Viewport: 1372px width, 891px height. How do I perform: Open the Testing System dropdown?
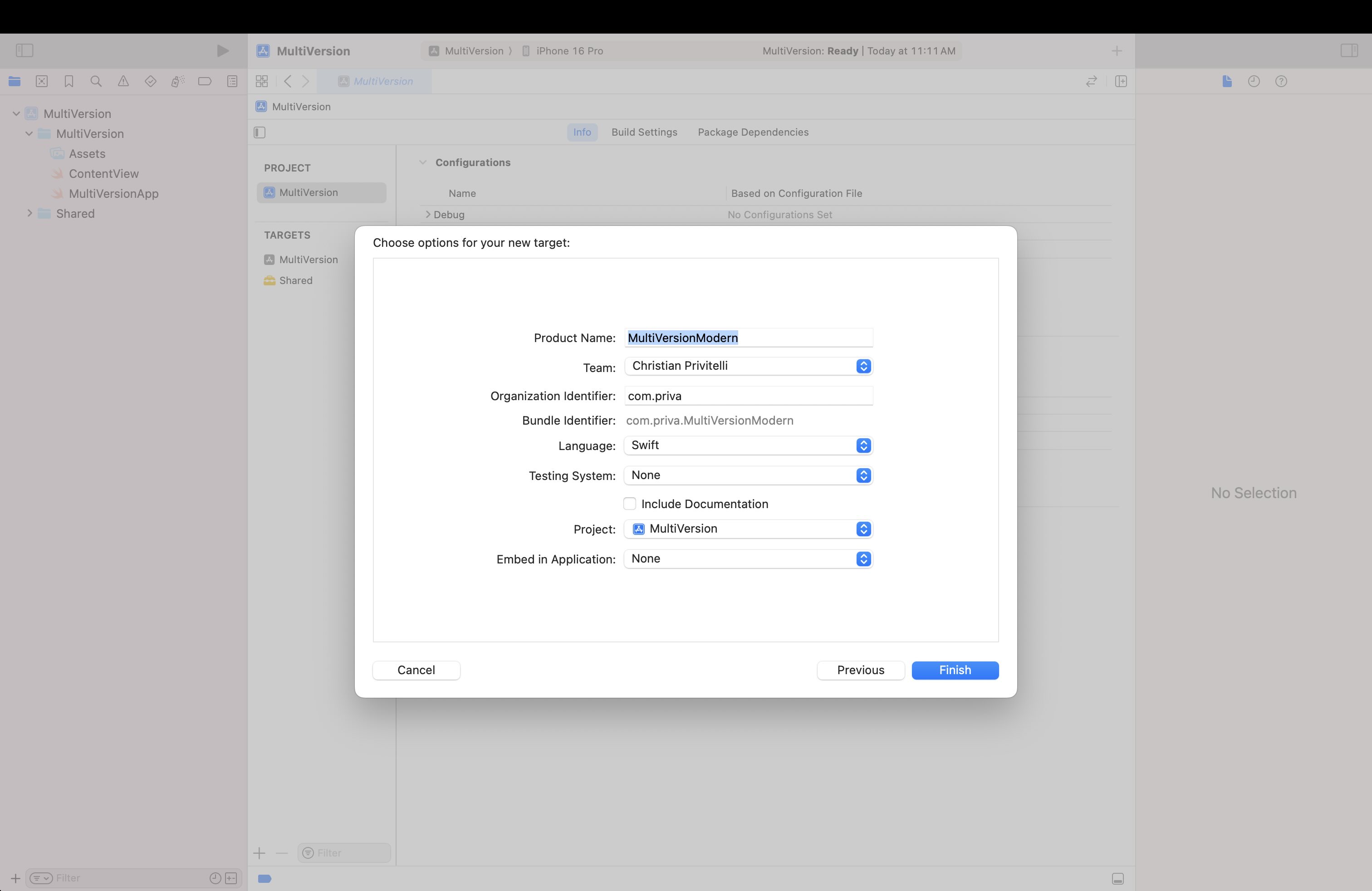748,475
